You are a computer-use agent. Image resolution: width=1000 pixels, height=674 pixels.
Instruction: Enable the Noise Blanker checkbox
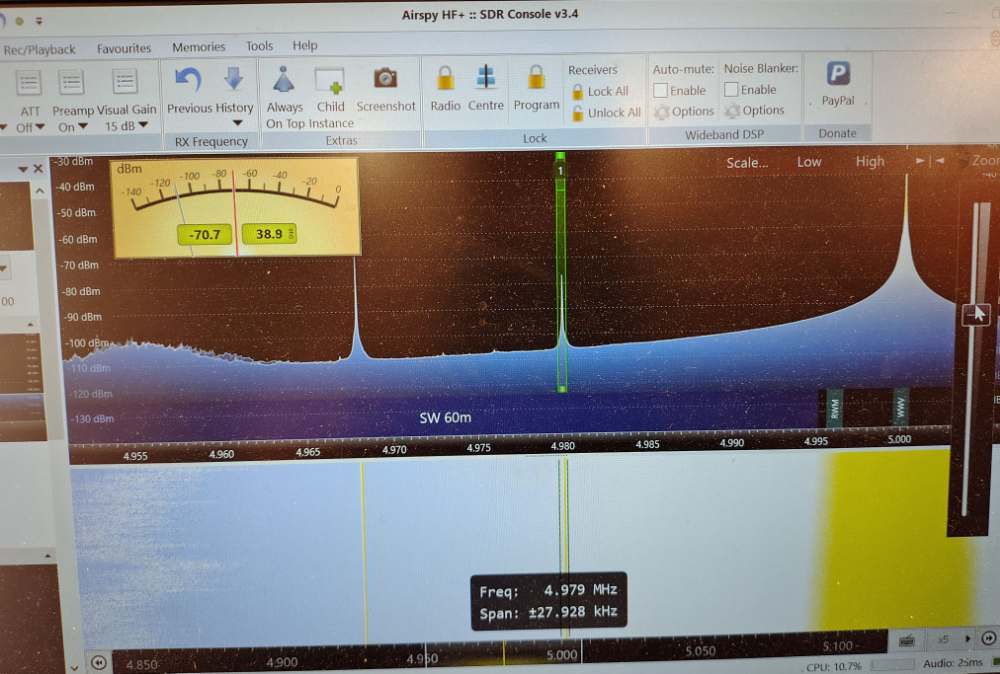[732, 90]
